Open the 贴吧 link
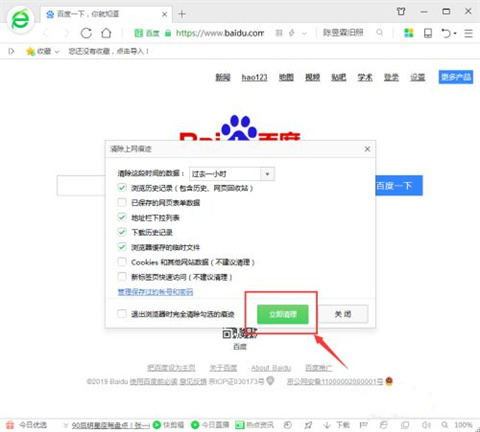Screen dimensions: 480x432 (339, 77)
